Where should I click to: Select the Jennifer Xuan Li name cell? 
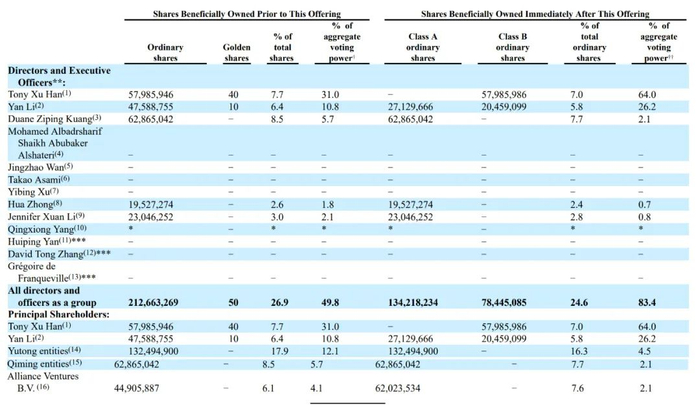tap(46, 216)
